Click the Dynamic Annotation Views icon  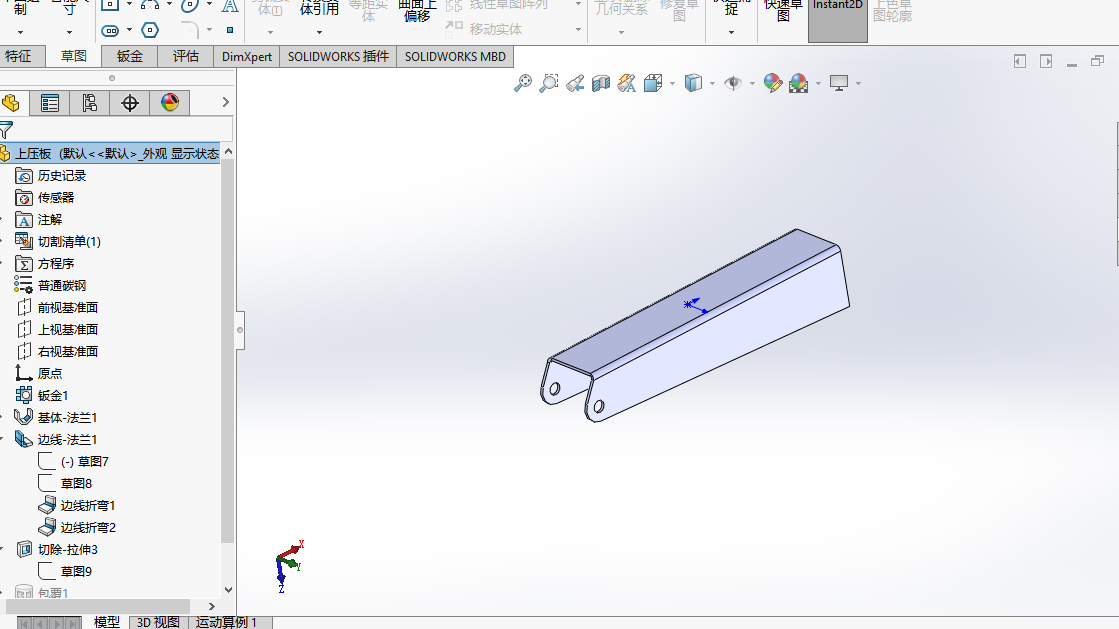(x=627, y=84)
